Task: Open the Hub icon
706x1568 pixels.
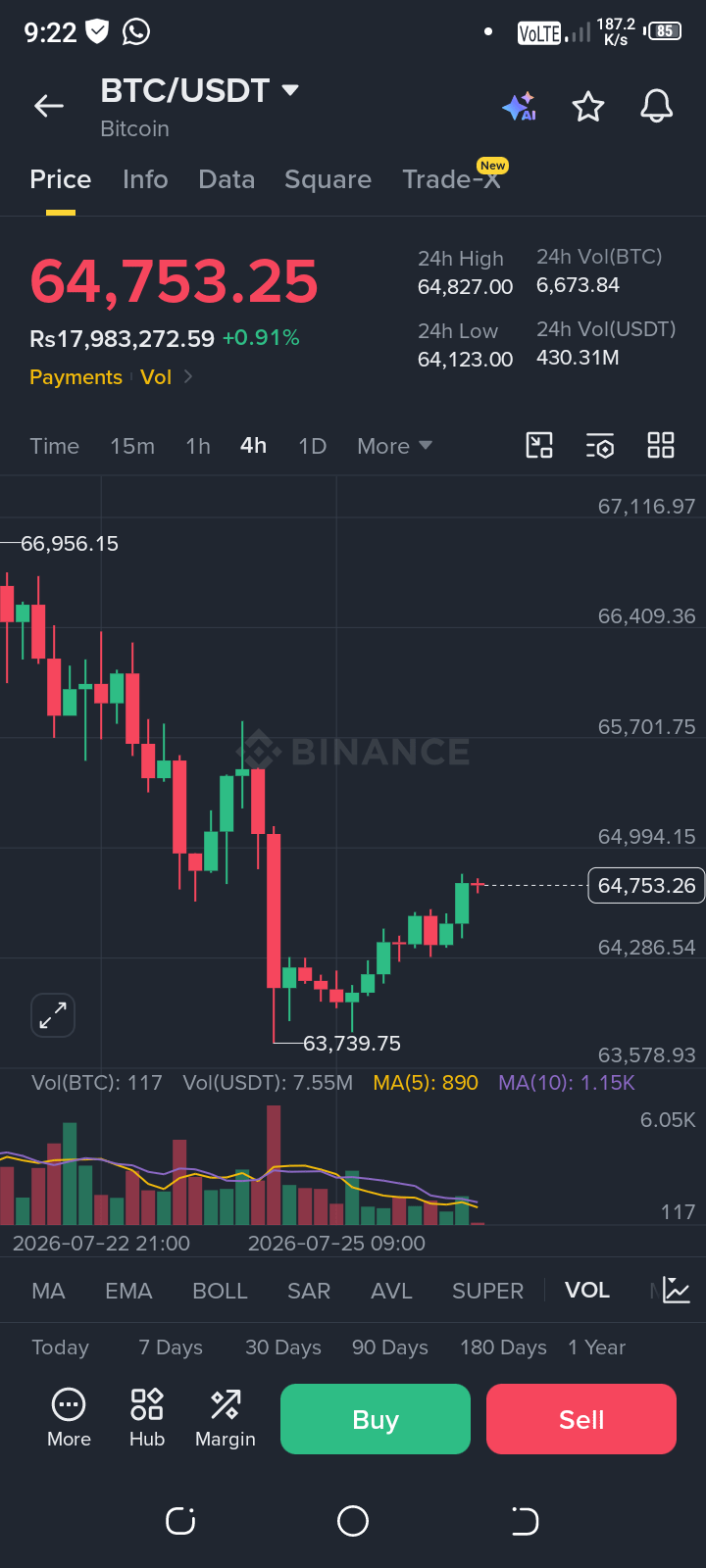Action: (x=147, y=1418)
